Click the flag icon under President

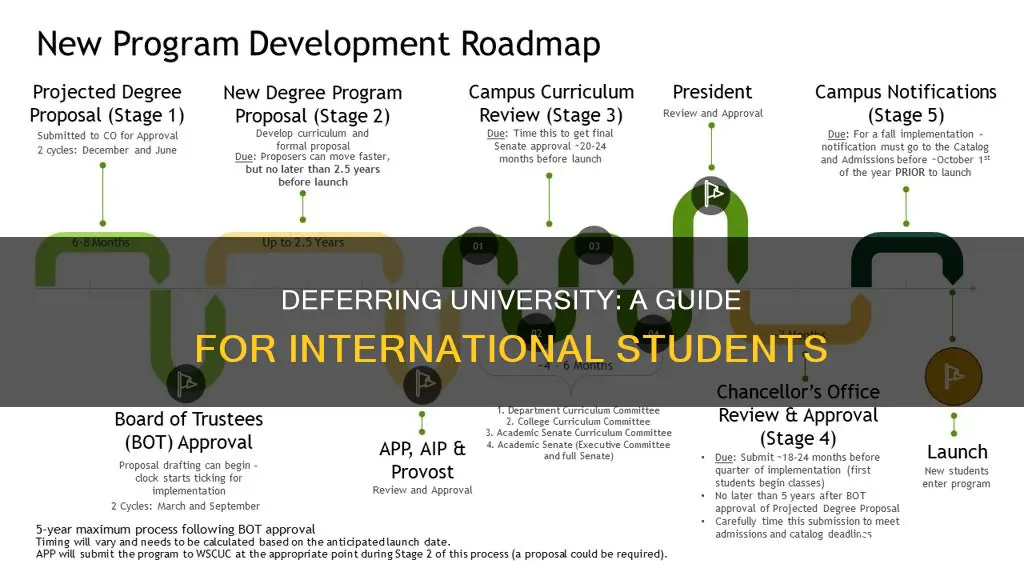coord(711,195)
